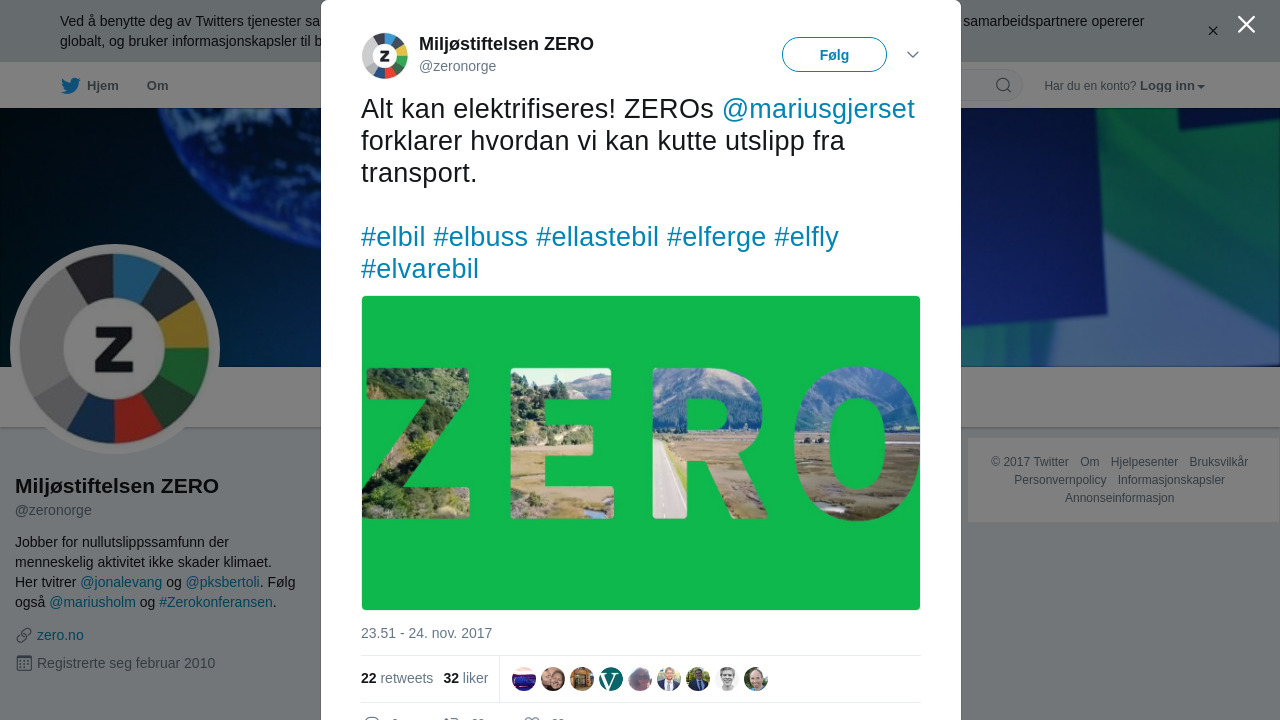Viewport: 1280px width, 720px height.
Task: Open the green ZERO tweet image
Action: coord(641,453)
